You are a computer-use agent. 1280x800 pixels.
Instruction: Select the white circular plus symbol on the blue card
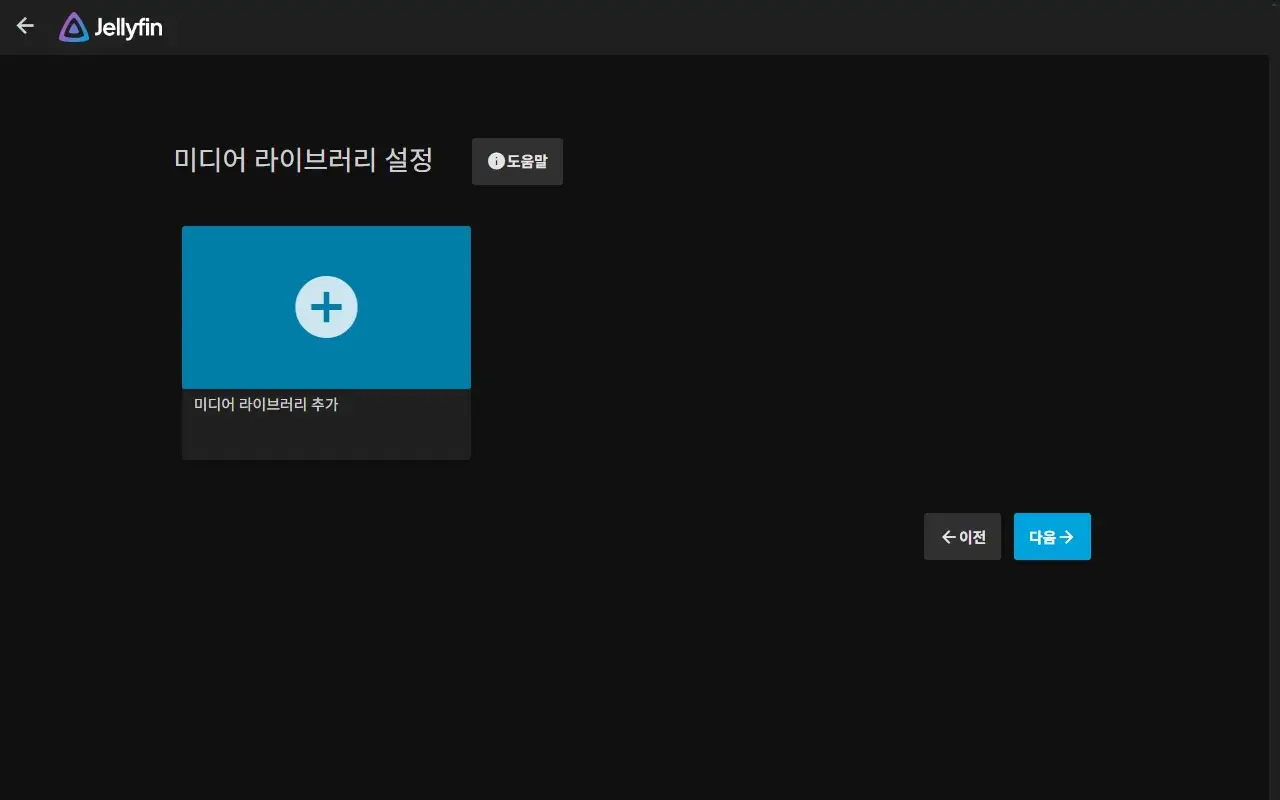326,307
